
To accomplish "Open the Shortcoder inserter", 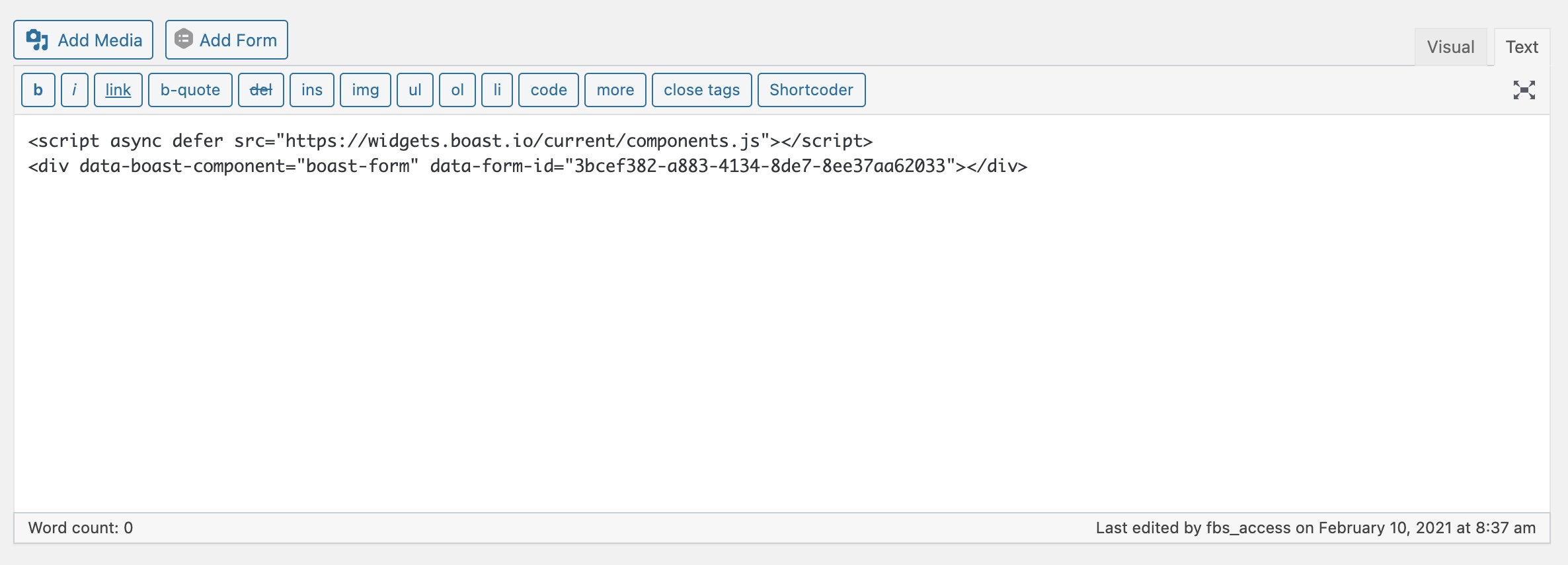I will (x=812, y=90).
